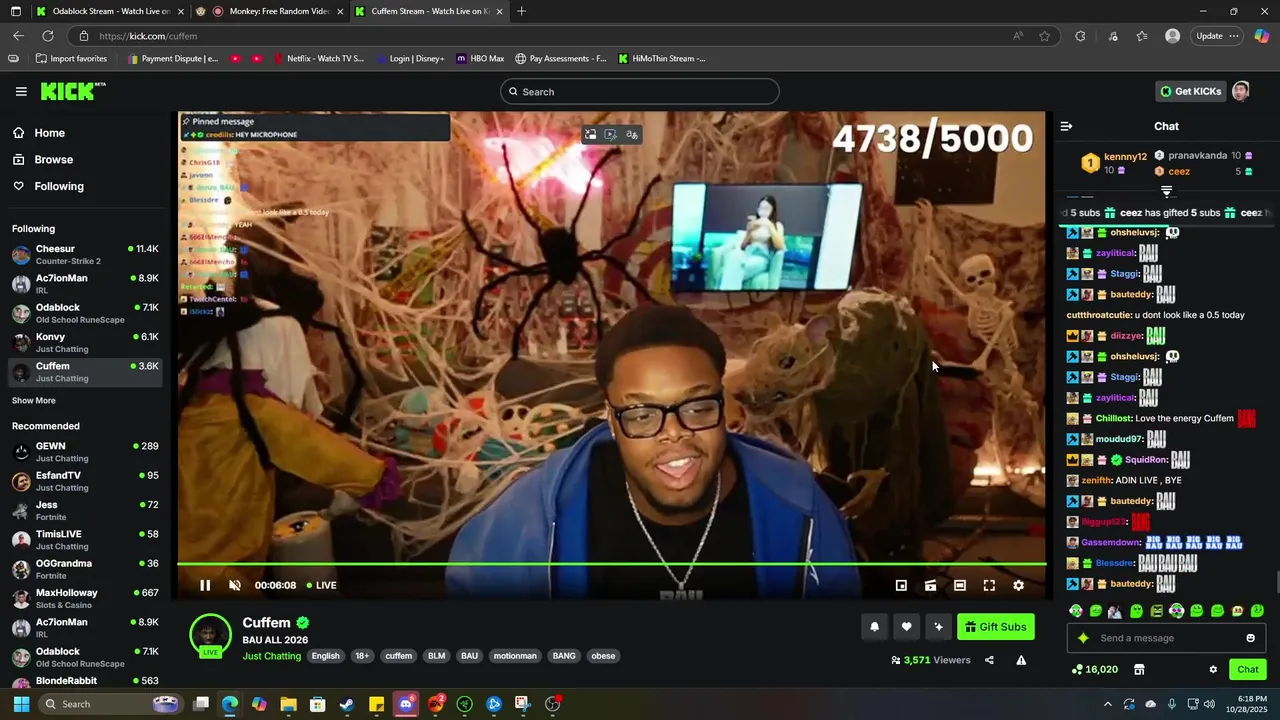Click the Kick Search box
Screen dimensions: 1280x720
[x=640, y=91]
